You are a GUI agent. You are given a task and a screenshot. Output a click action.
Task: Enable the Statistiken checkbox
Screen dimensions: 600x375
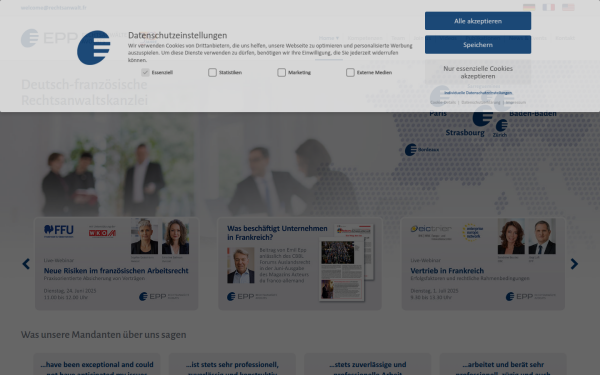click(212, 72)
